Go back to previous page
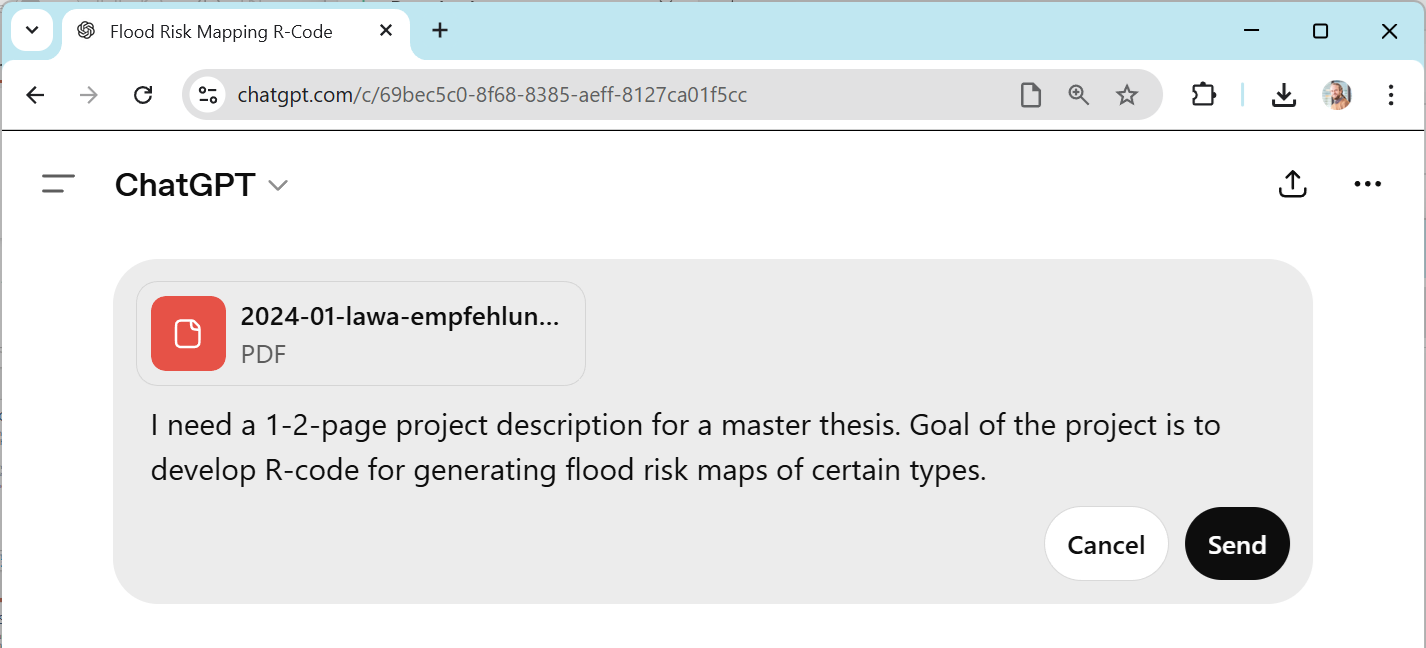 pyautogui.click(x=36, y=95)
